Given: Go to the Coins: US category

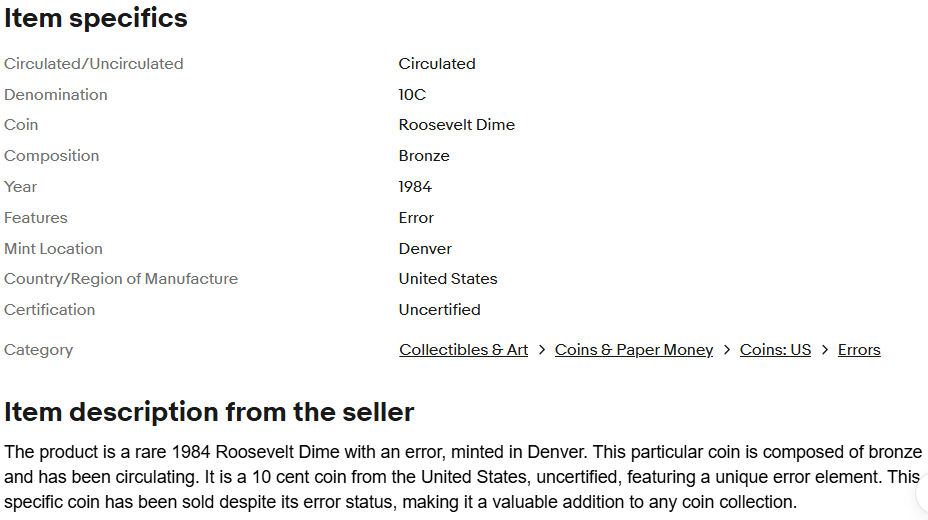Looking at the screenshot, I should pos(775,350).
